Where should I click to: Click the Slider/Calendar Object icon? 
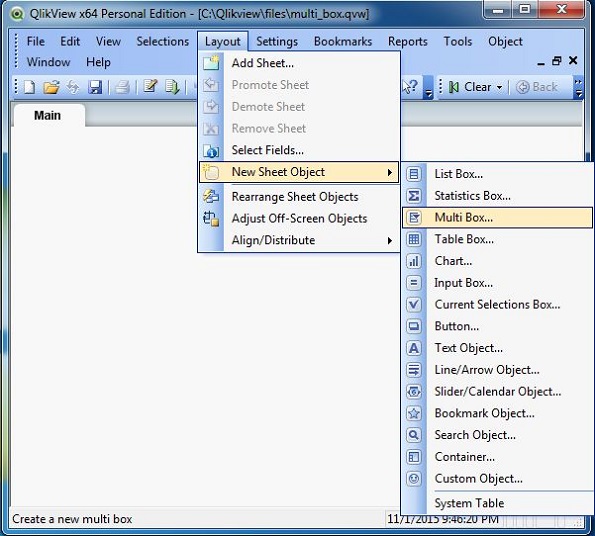(x=414, y=391)
